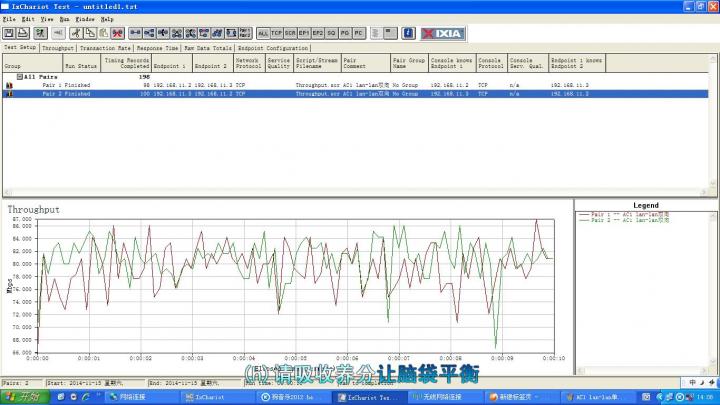Image resolution: width=720 pixels, height=405 pixels.
Task: Click the red Delete toolbar icon
Action: click(118, 33)
